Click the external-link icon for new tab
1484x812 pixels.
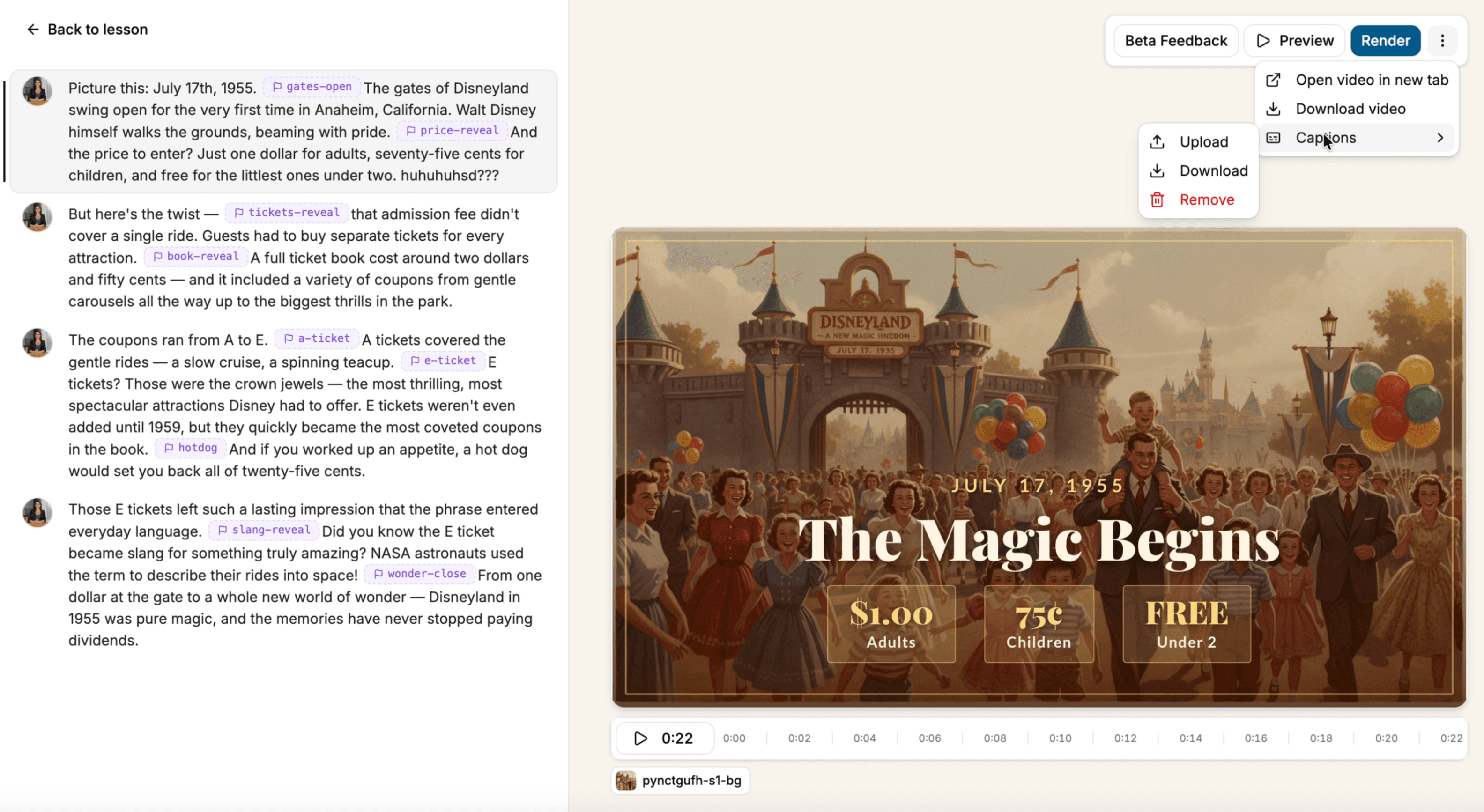1273,80
